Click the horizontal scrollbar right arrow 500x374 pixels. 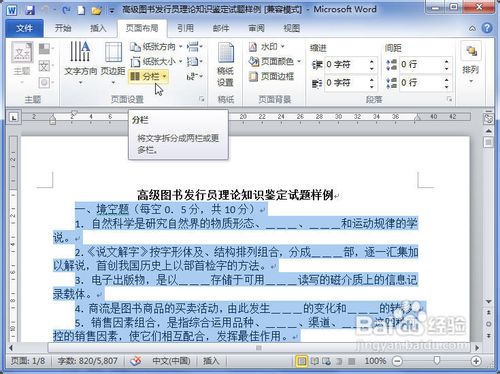point(477,348)
